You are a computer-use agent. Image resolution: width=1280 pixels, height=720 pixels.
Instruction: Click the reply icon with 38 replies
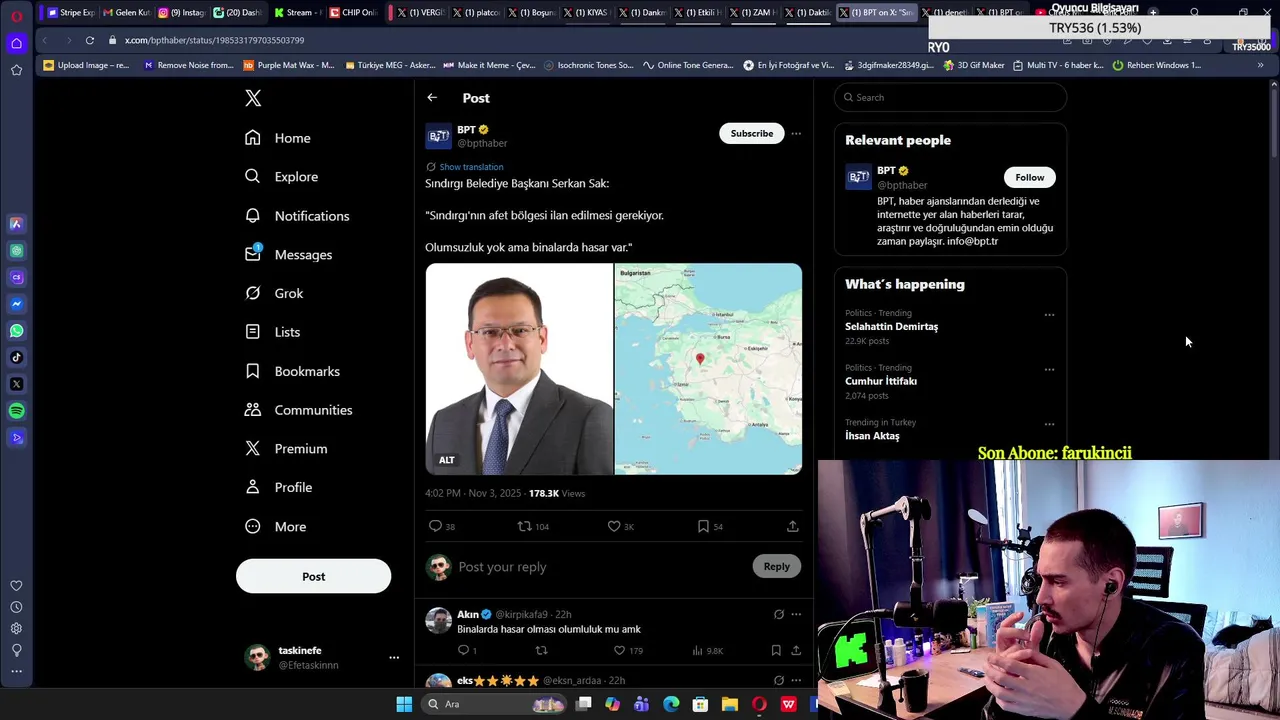435,526
